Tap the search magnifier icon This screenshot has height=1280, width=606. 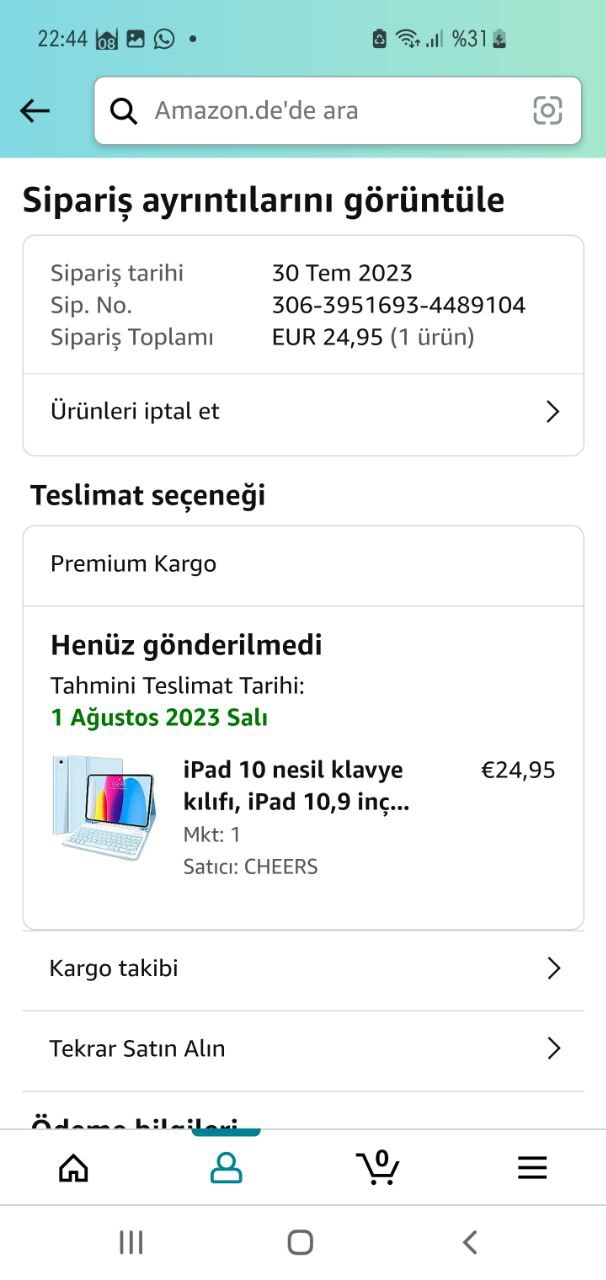click(x=124, y=111)
